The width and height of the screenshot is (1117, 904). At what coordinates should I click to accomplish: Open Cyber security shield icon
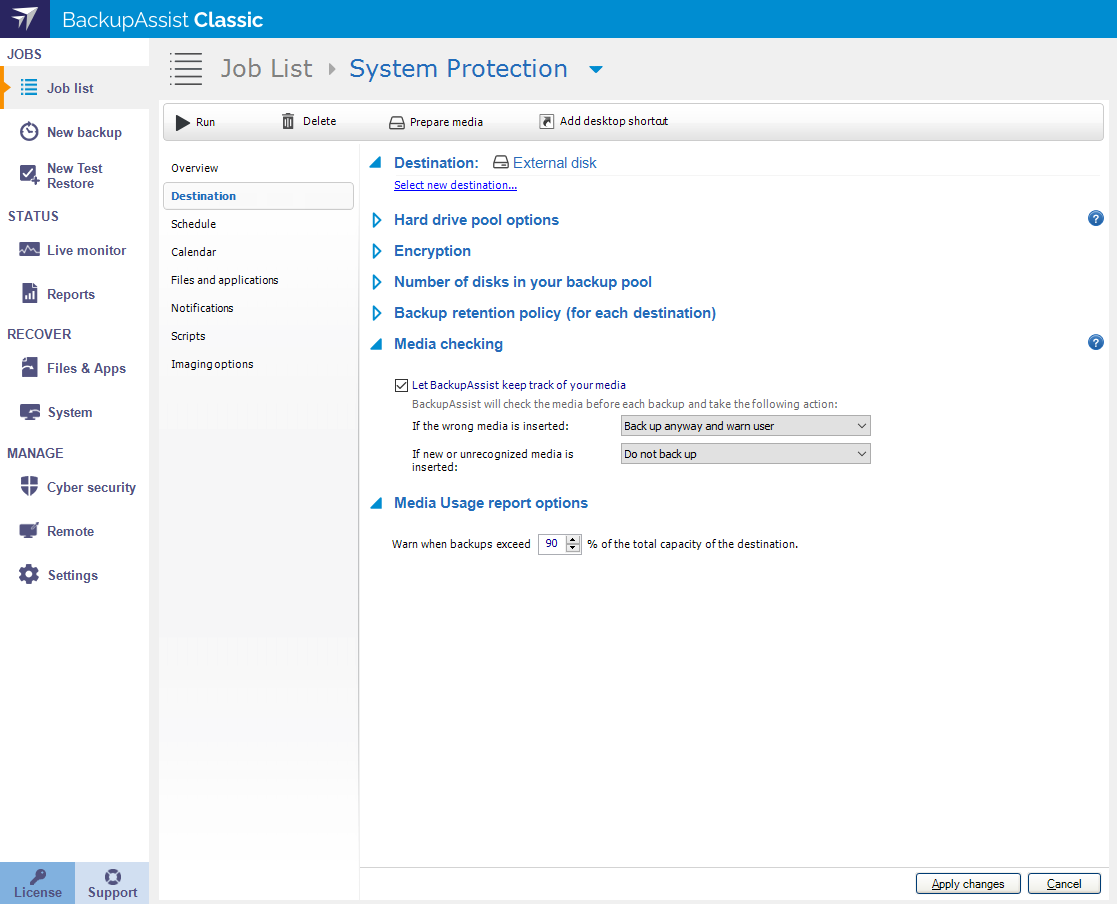(x=29, y=487)
